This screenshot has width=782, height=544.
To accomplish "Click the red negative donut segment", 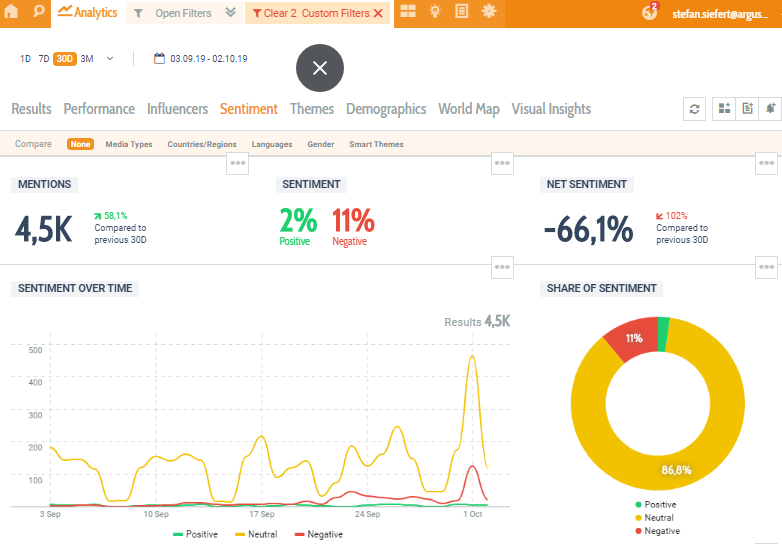I will 630,338.
